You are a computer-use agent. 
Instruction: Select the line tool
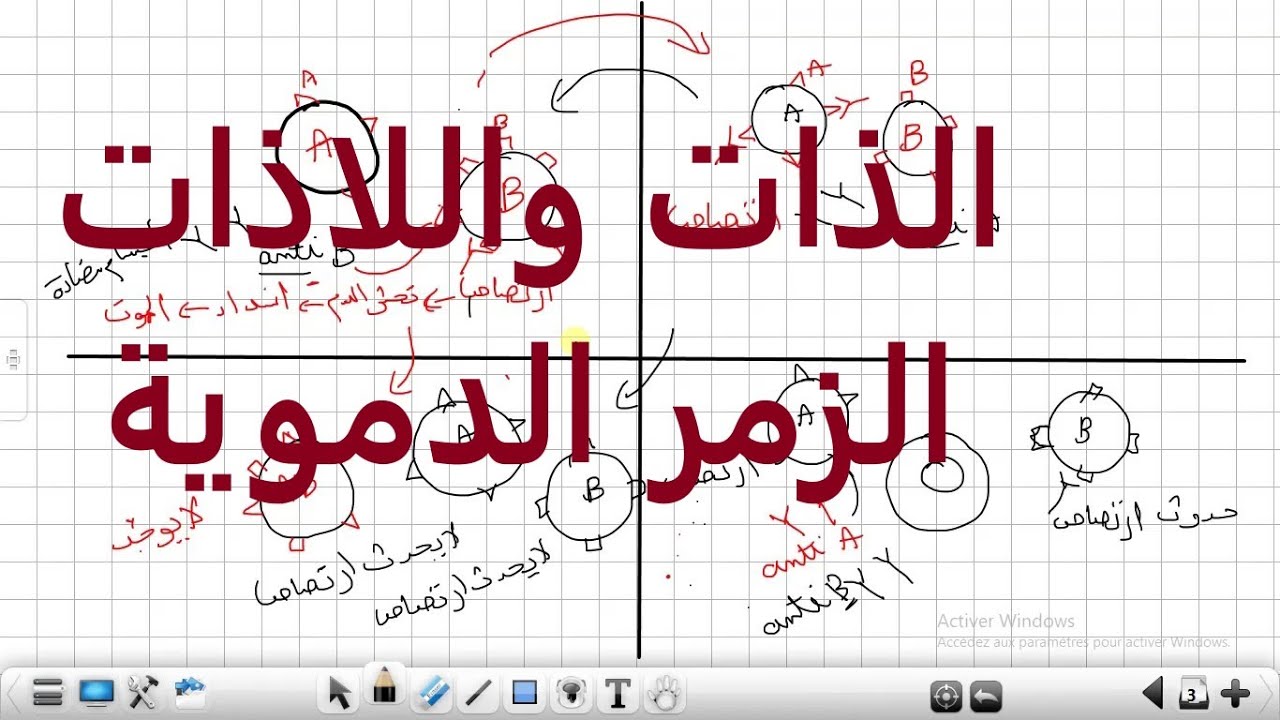coord(479,692)
